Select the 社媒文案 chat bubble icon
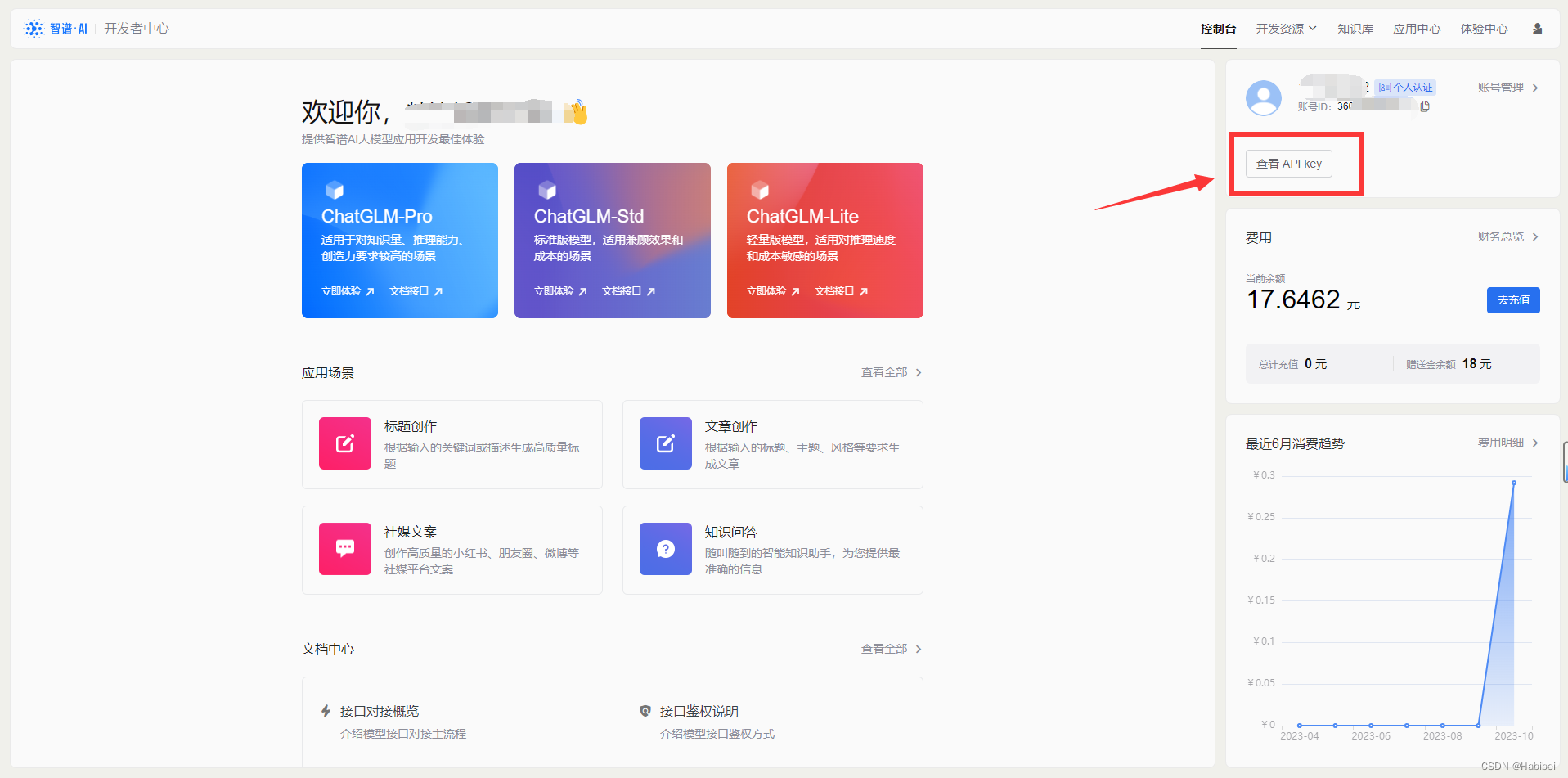The width and height of the screenshot is (1568, 778). [344, 549]
